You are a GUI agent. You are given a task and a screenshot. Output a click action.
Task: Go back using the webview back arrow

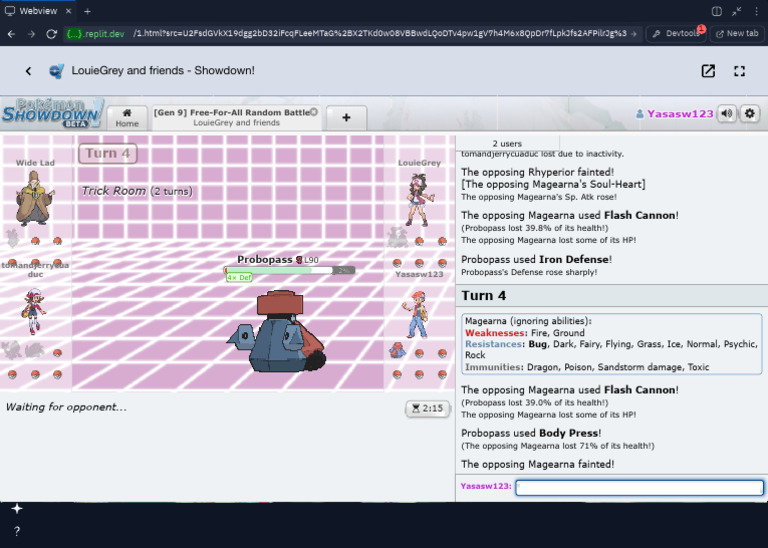pos(28,71)
